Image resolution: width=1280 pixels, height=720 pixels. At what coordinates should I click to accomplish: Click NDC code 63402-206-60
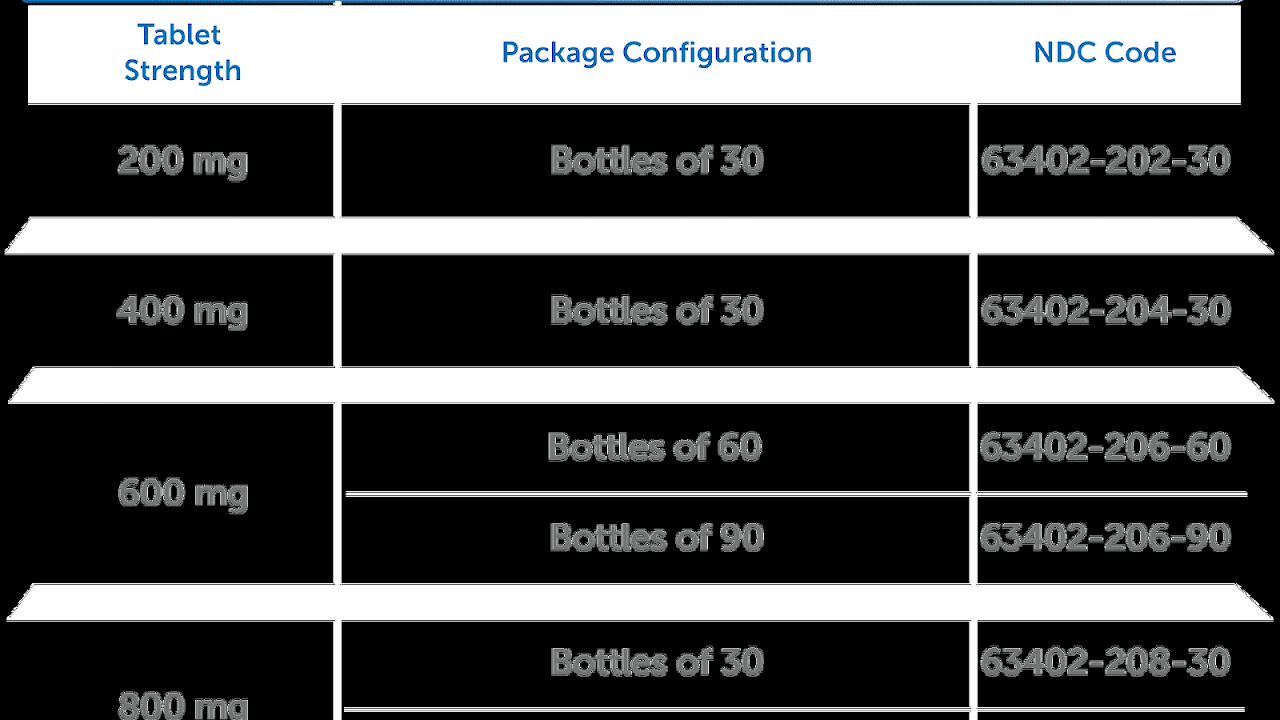(x=1105, y=447)
